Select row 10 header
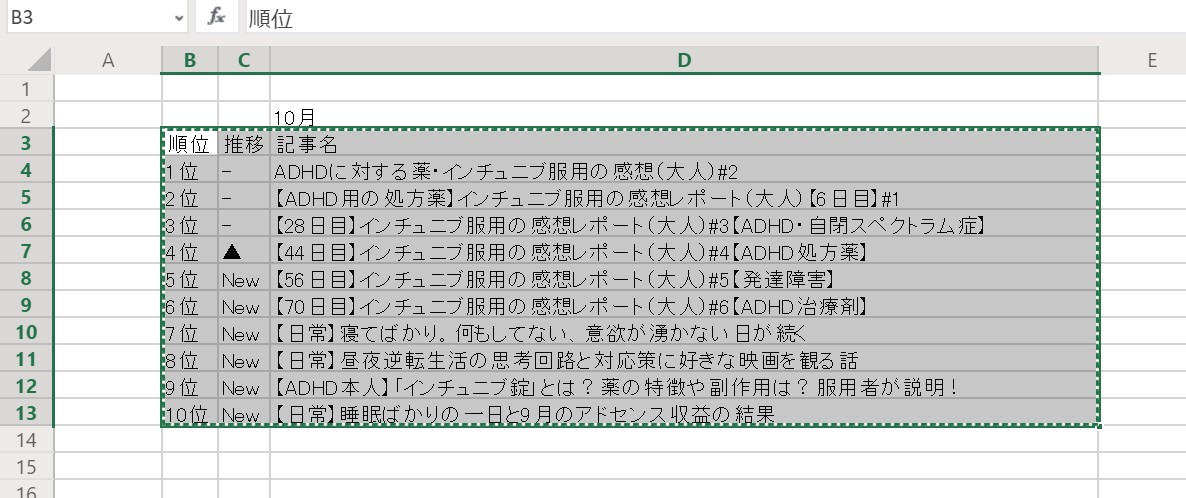Image resolution: width=1186 pixels, height=498 pixels. click(27, 331)
